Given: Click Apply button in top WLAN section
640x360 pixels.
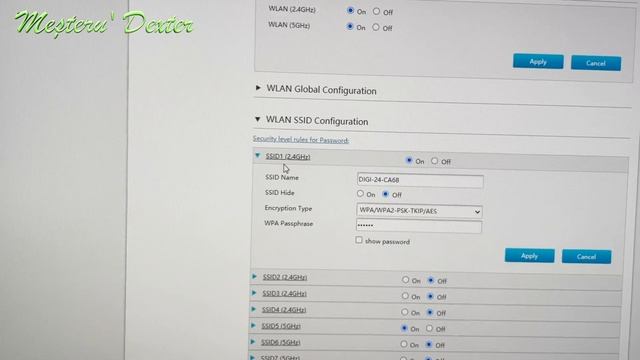Looking at the screenshot, I should tap(538, 62).
